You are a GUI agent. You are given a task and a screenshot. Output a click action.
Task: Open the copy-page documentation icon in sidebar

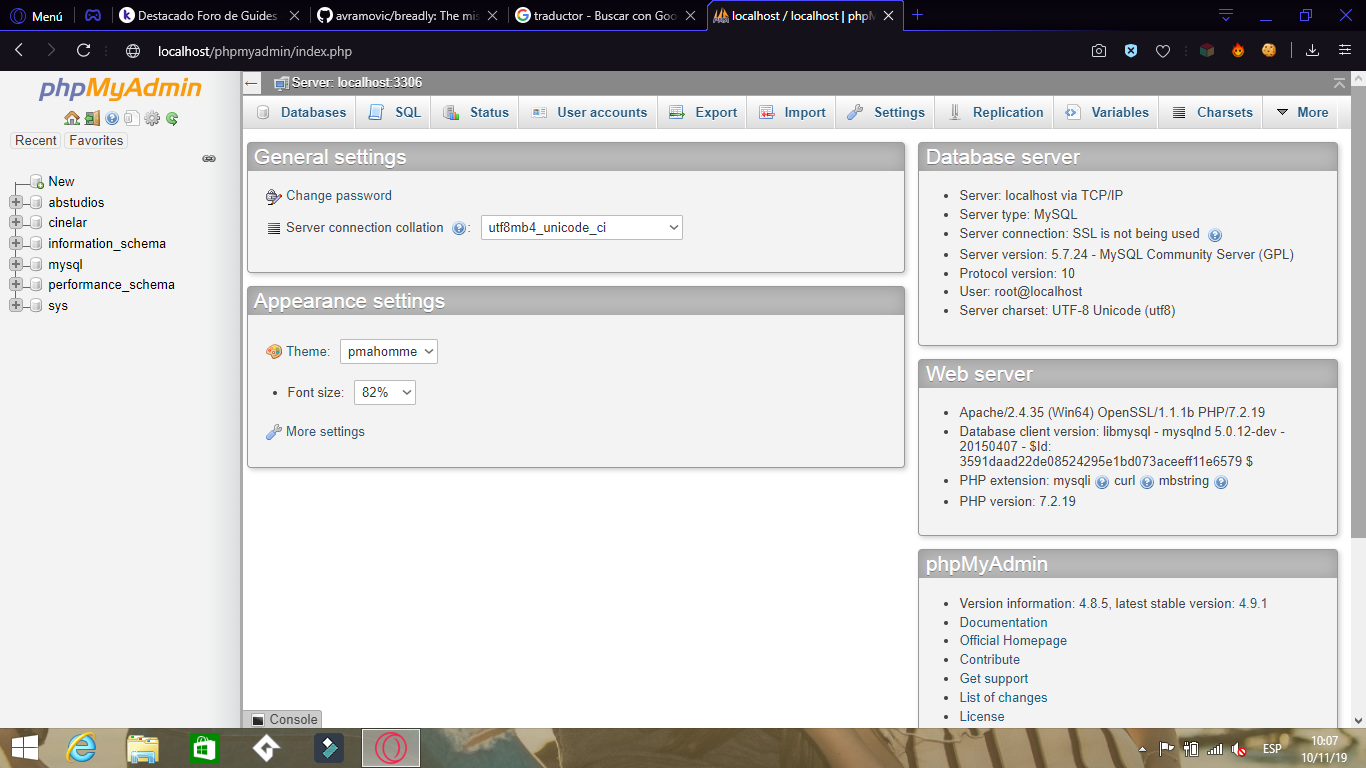132,118
